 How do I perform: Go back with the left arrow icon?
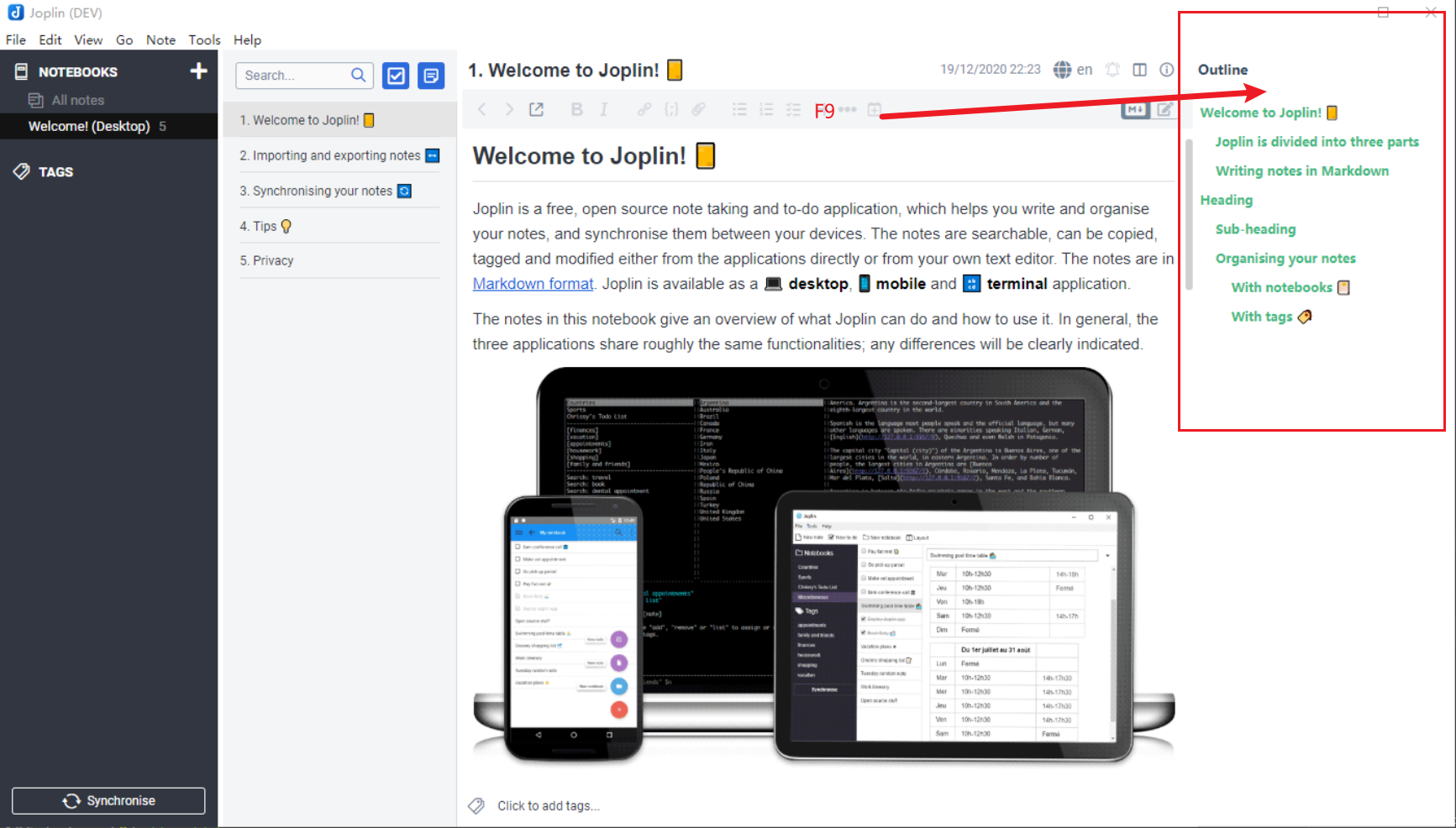tap(481, 109)
